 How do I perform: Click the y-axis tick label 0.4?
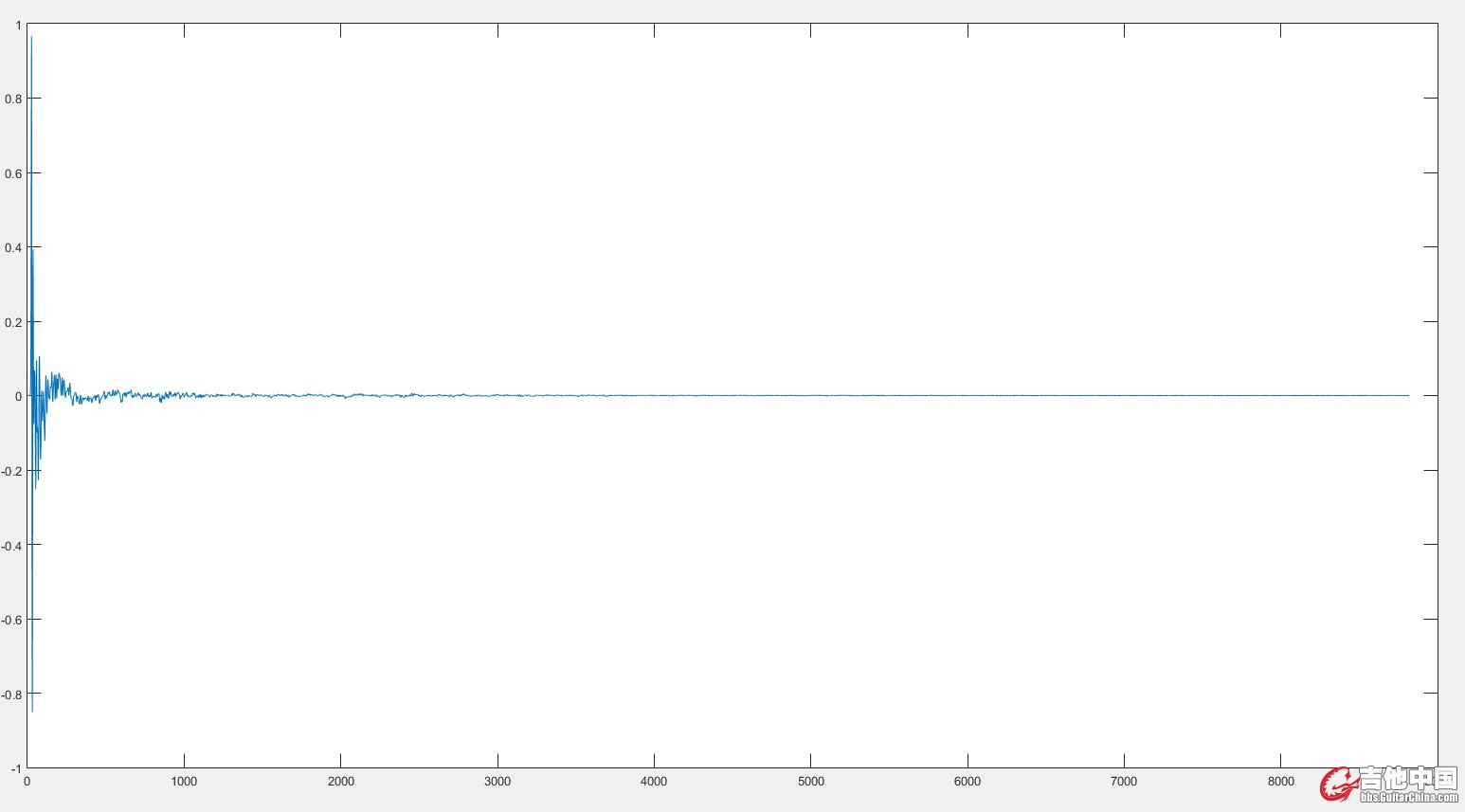[x=13, y=248]
